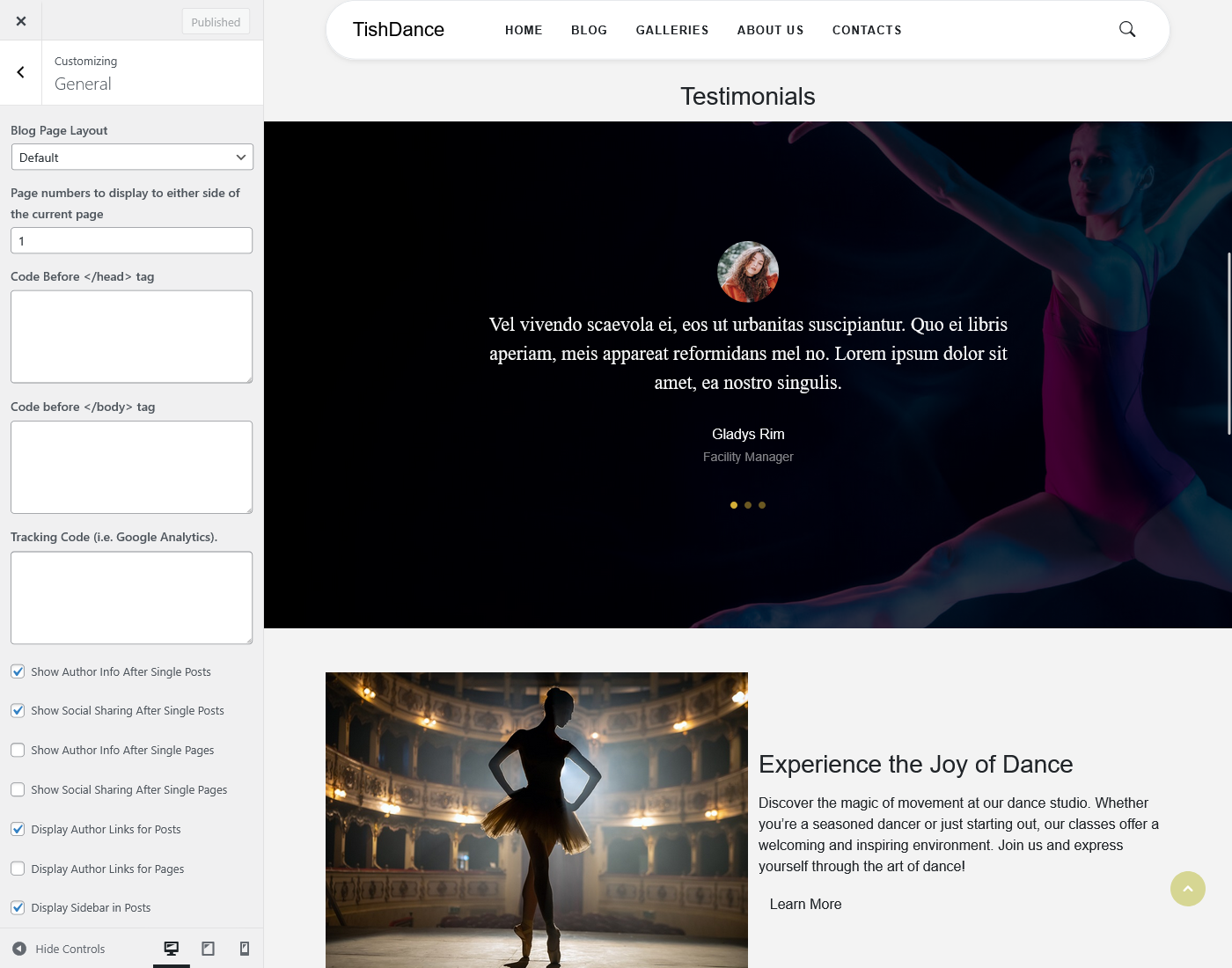Viewport: 1232px width, 968px height.
Task: Switch to desktop preview mode
Action: [172, 949]
